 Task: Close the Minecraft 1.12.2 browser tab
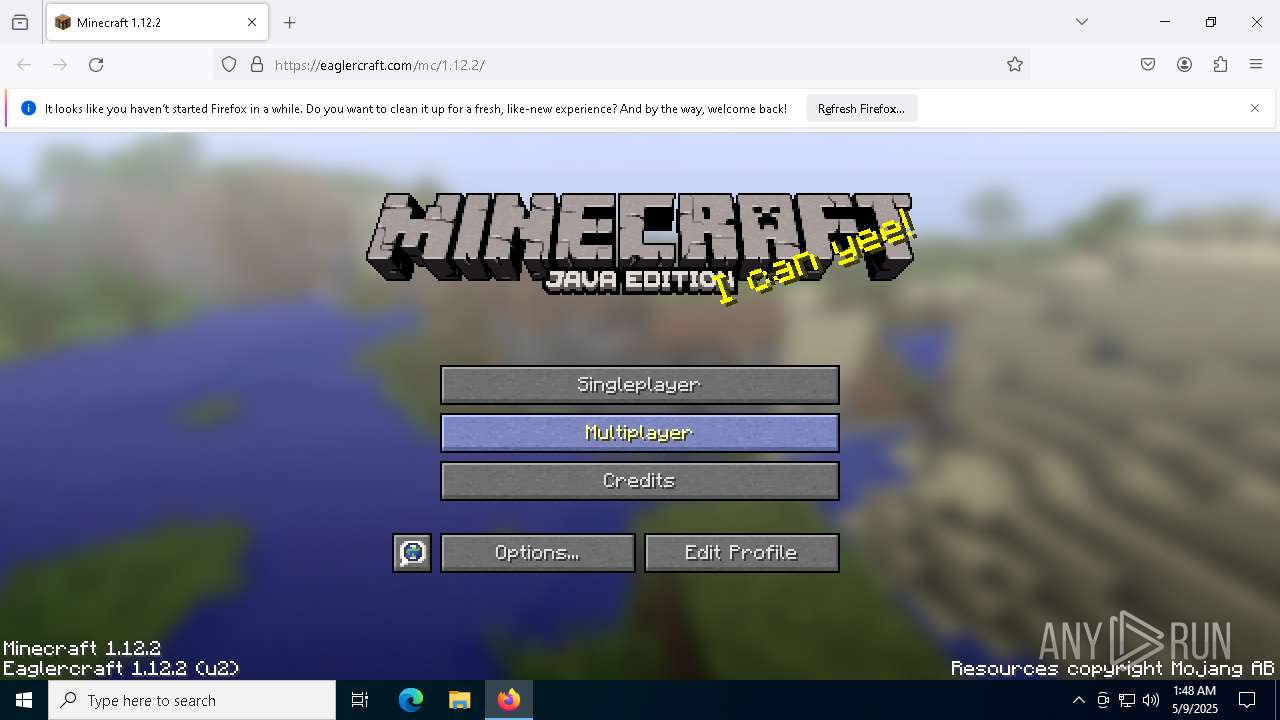pos(252,22)
